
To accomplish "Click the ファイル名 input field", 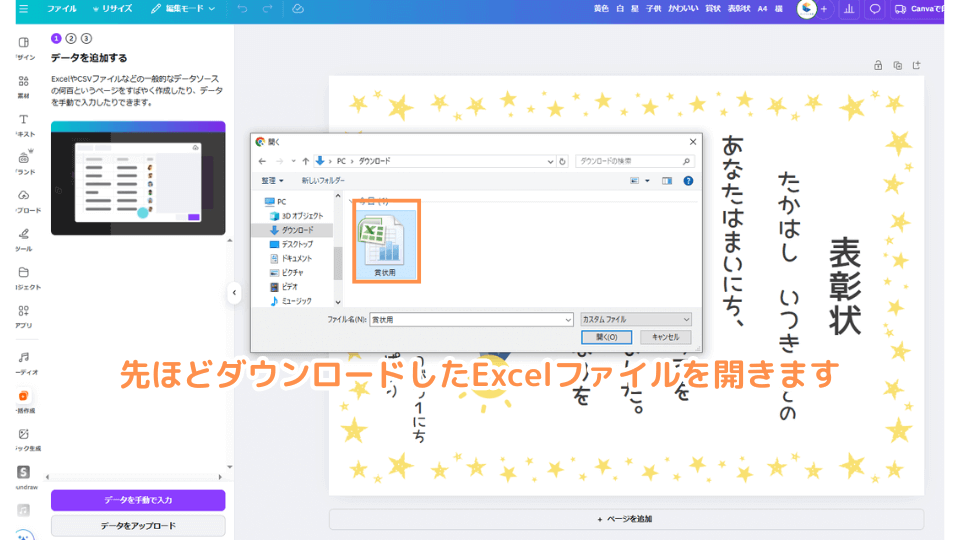I will coord(471,320).
